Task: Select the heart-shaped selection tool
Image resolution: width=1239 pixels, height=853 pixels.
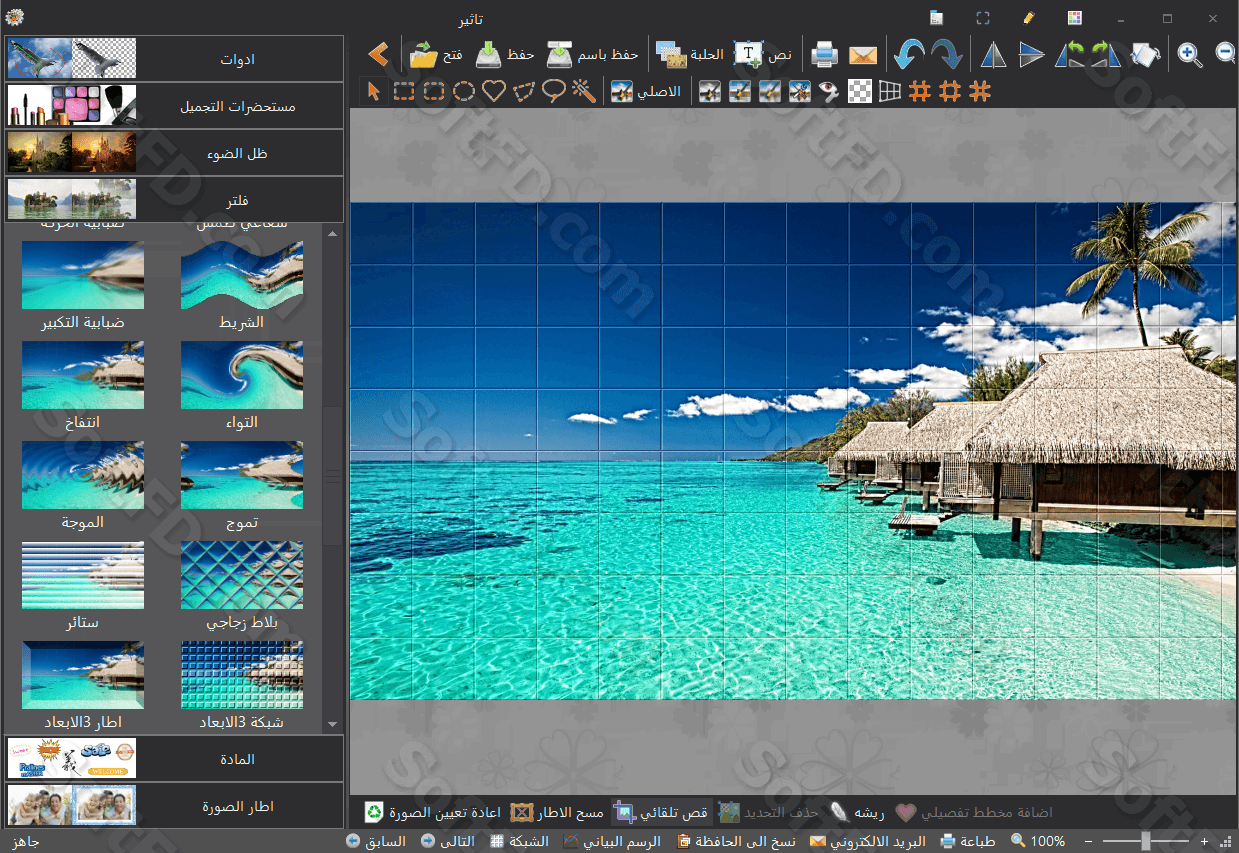Action: [x=494, y=92]
